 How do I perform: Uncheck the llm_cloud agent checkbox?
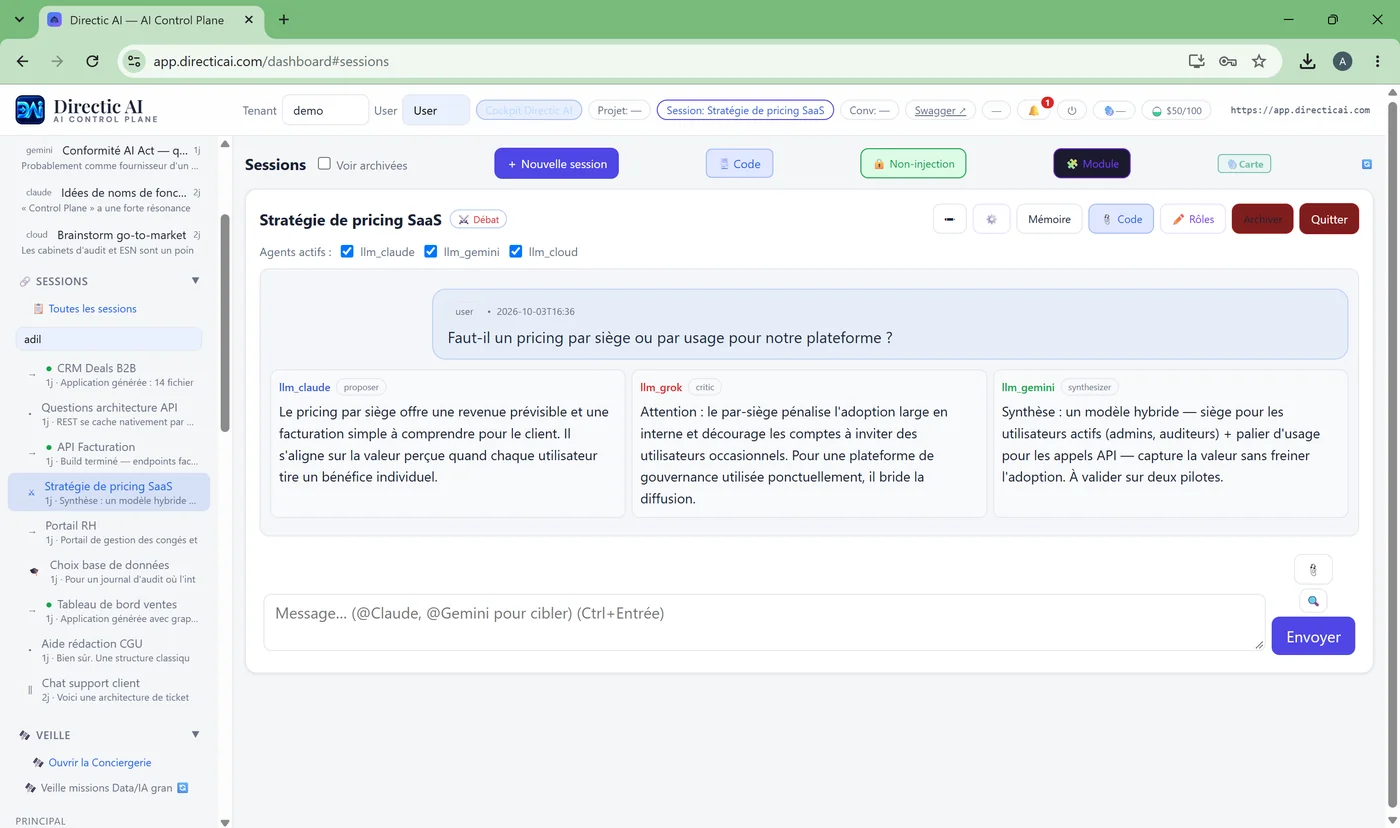(516, 251)
